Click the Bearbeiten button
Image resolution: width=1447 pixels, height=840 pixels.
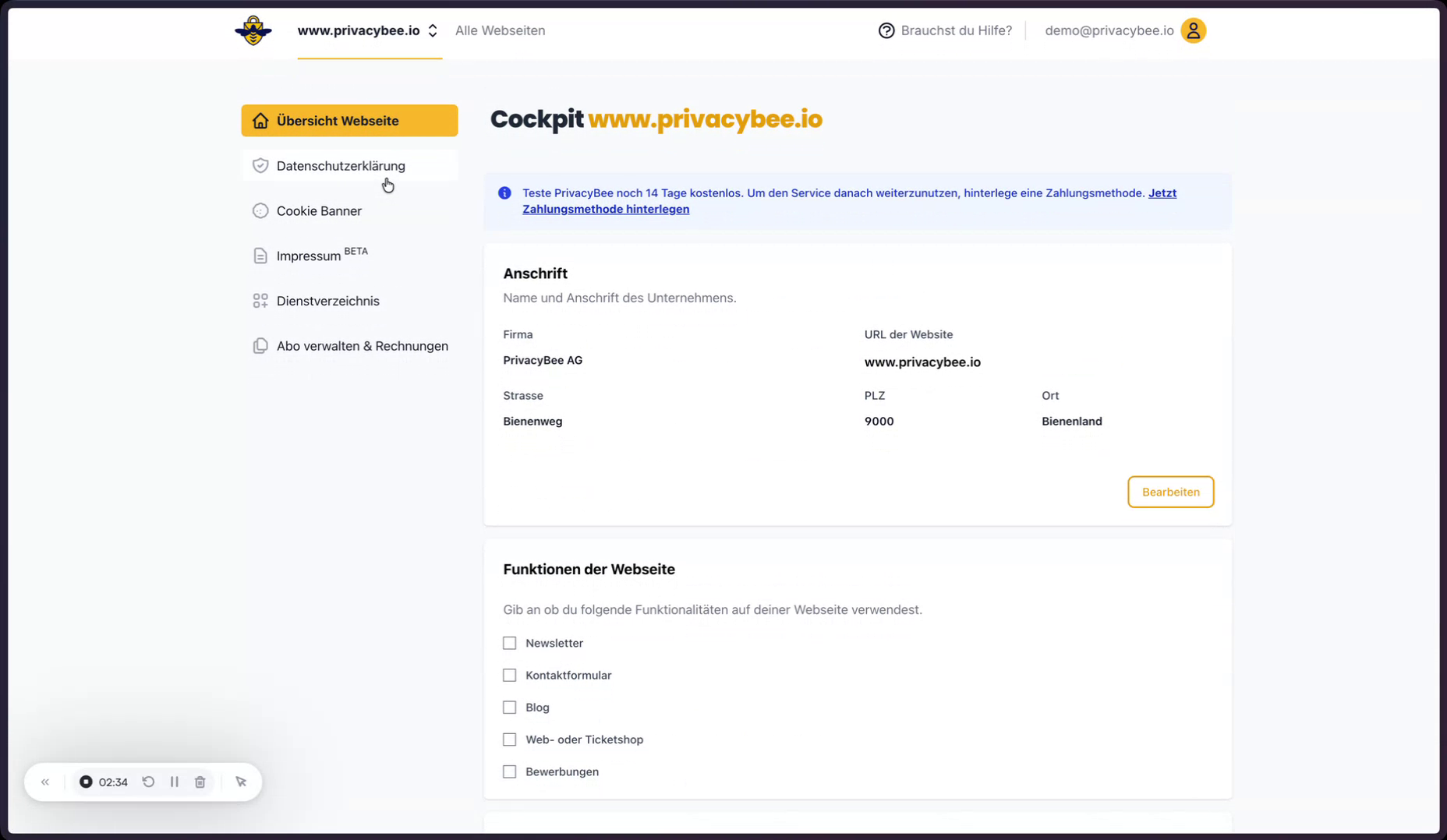click(1170, 492)
